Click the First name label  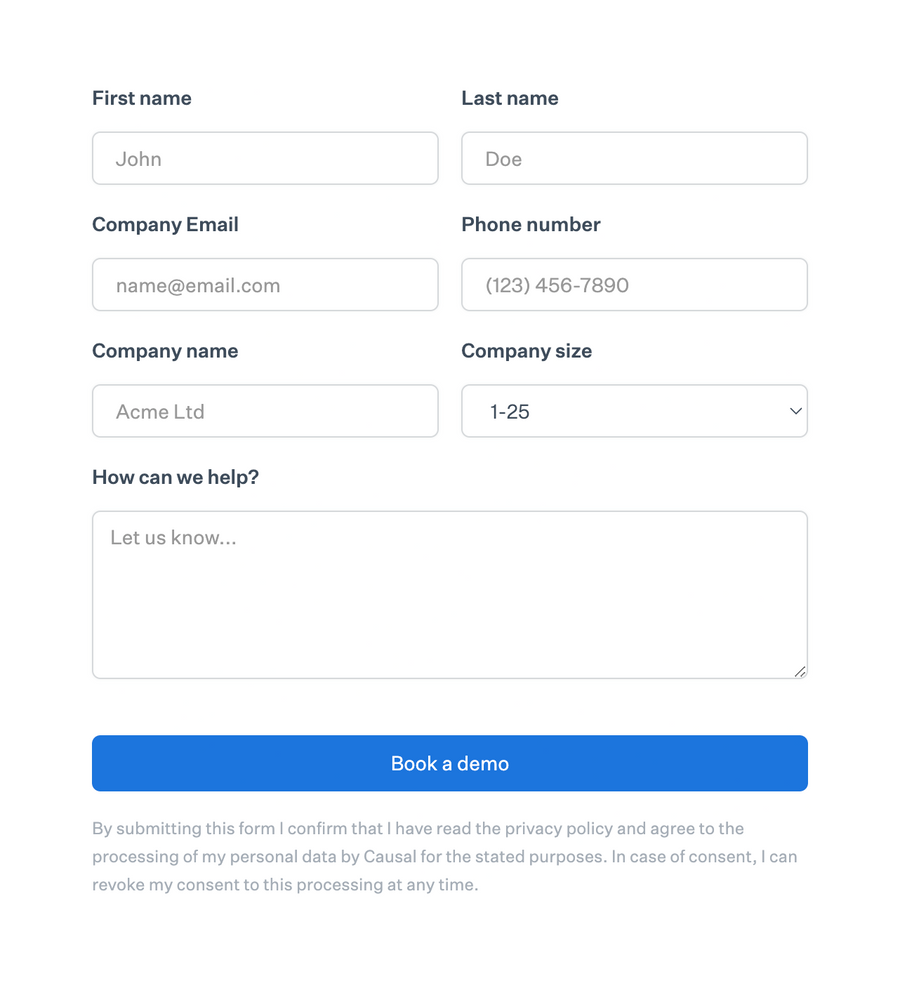point(141,98)
